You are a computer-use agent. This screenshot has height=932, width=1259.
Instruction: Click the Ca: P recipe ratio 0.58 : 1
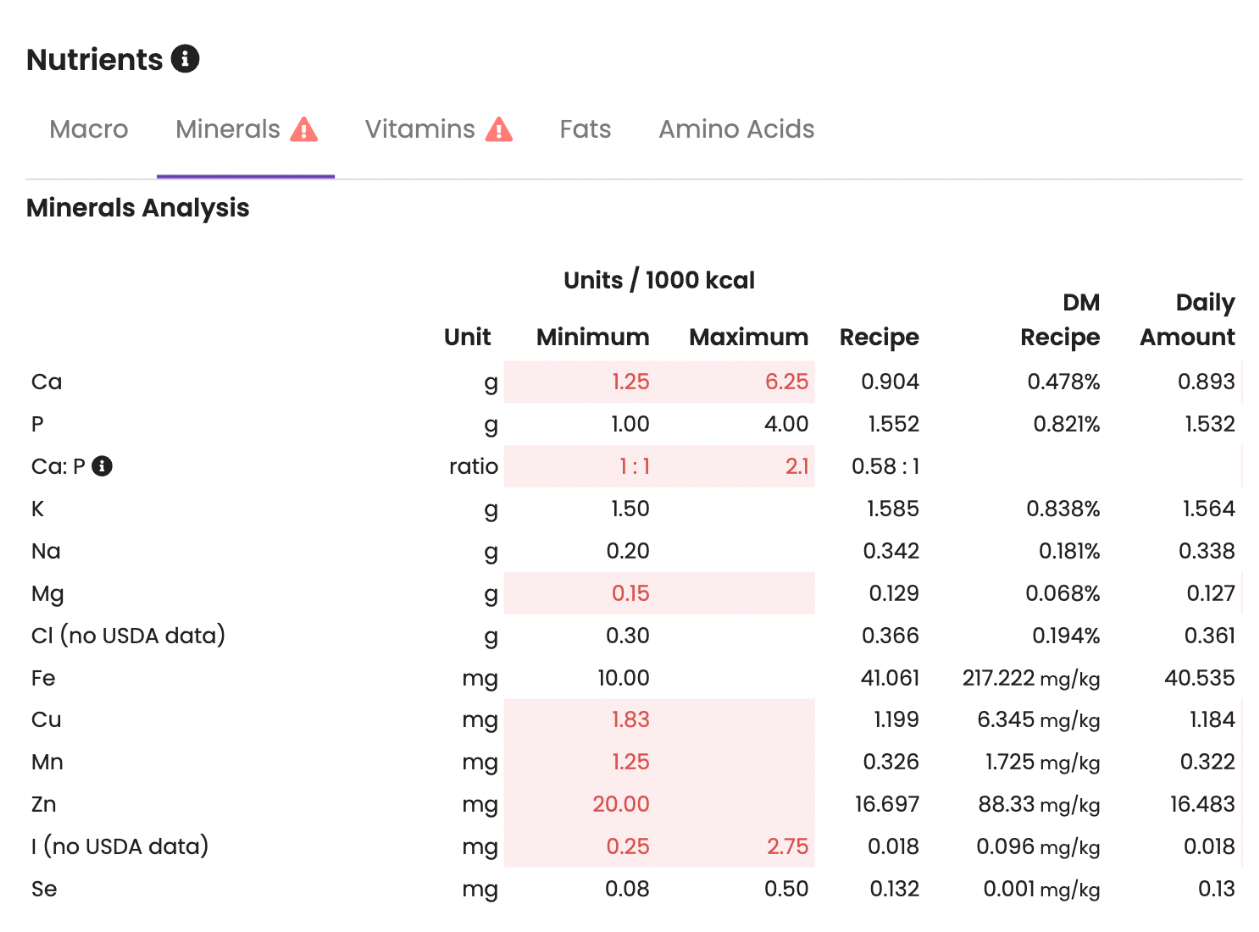pos(885,466)
